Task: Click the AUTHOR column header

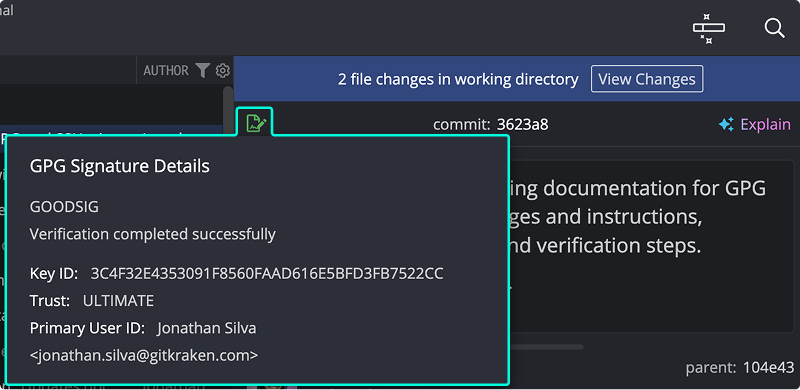Action: (x=166, y=70)
